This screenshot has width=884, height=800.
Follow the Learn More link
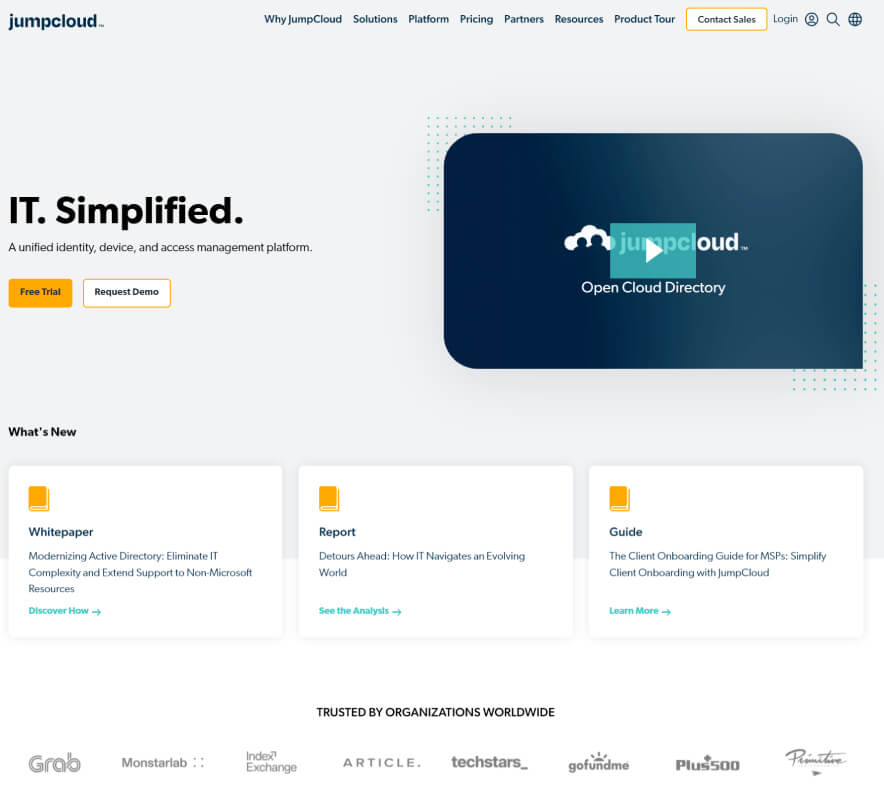[x=640, y=611]
